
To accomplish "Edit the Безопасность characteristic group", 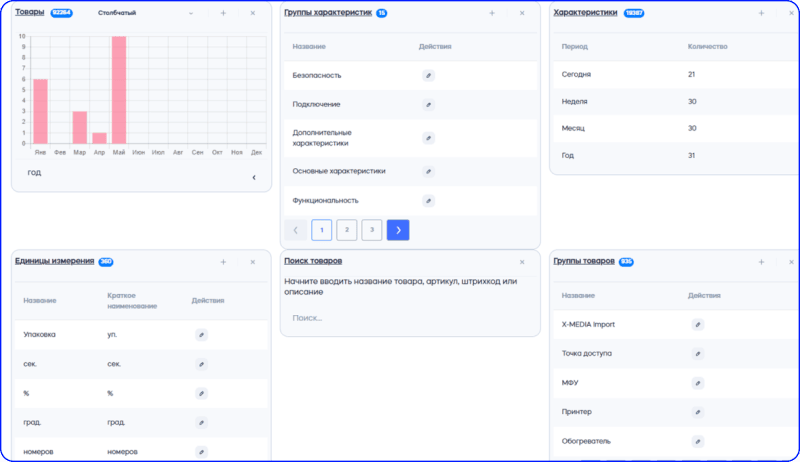I will (x=429, y=75).
